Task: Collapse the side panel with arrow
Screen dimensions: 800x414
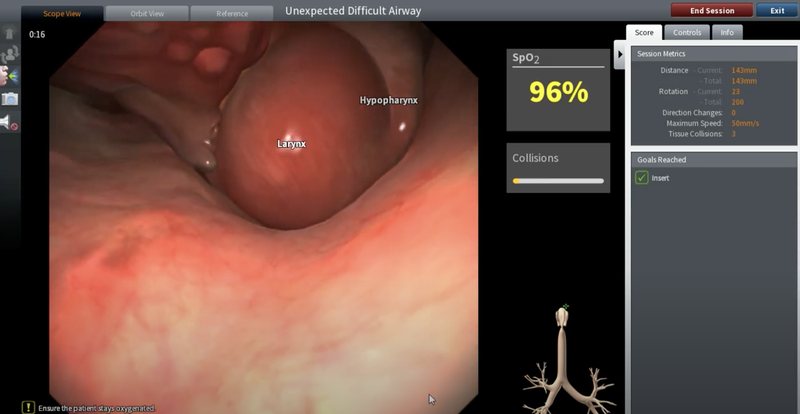Action: [619, 53]
